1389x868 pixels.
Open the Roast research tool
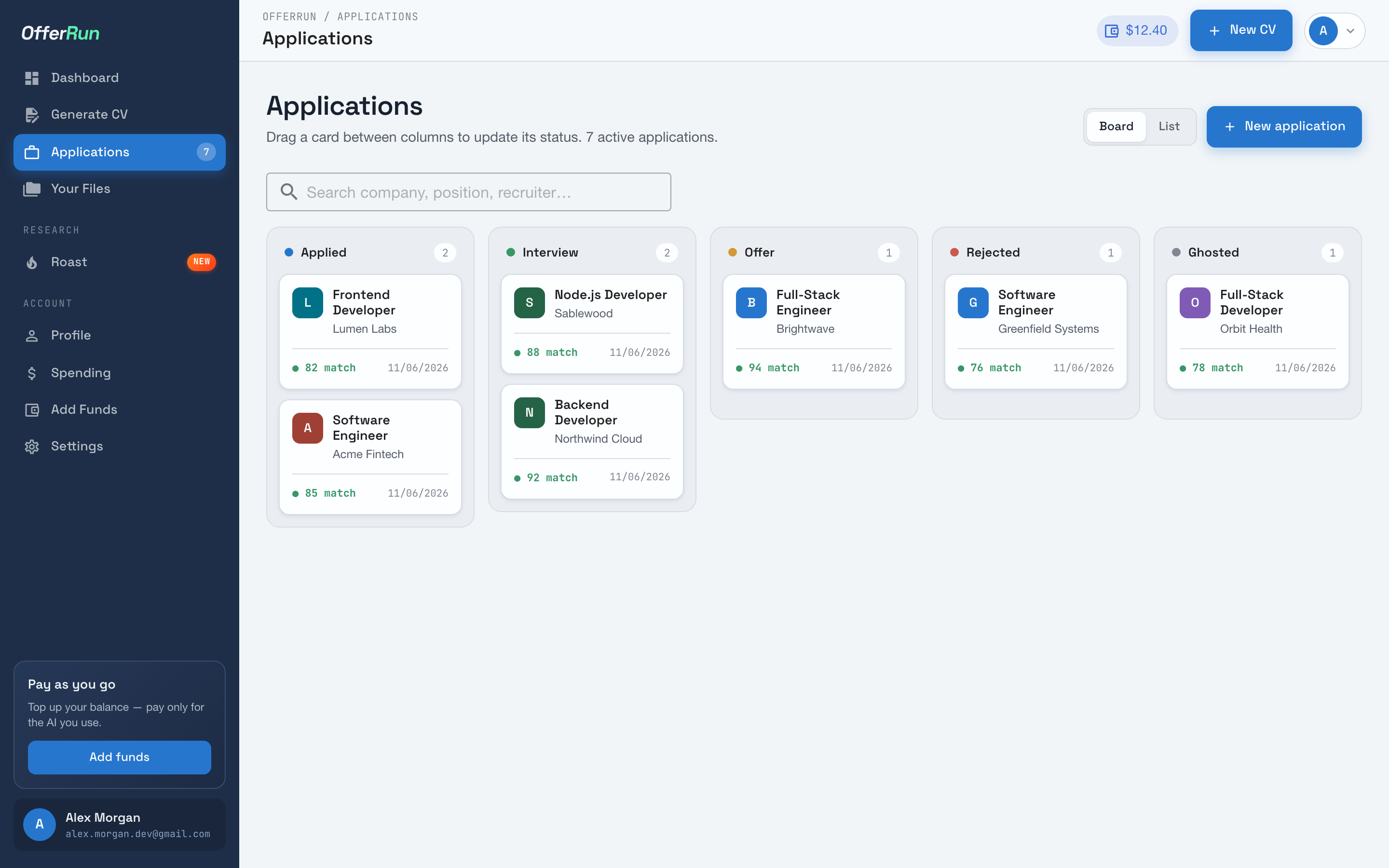(120, 262)
